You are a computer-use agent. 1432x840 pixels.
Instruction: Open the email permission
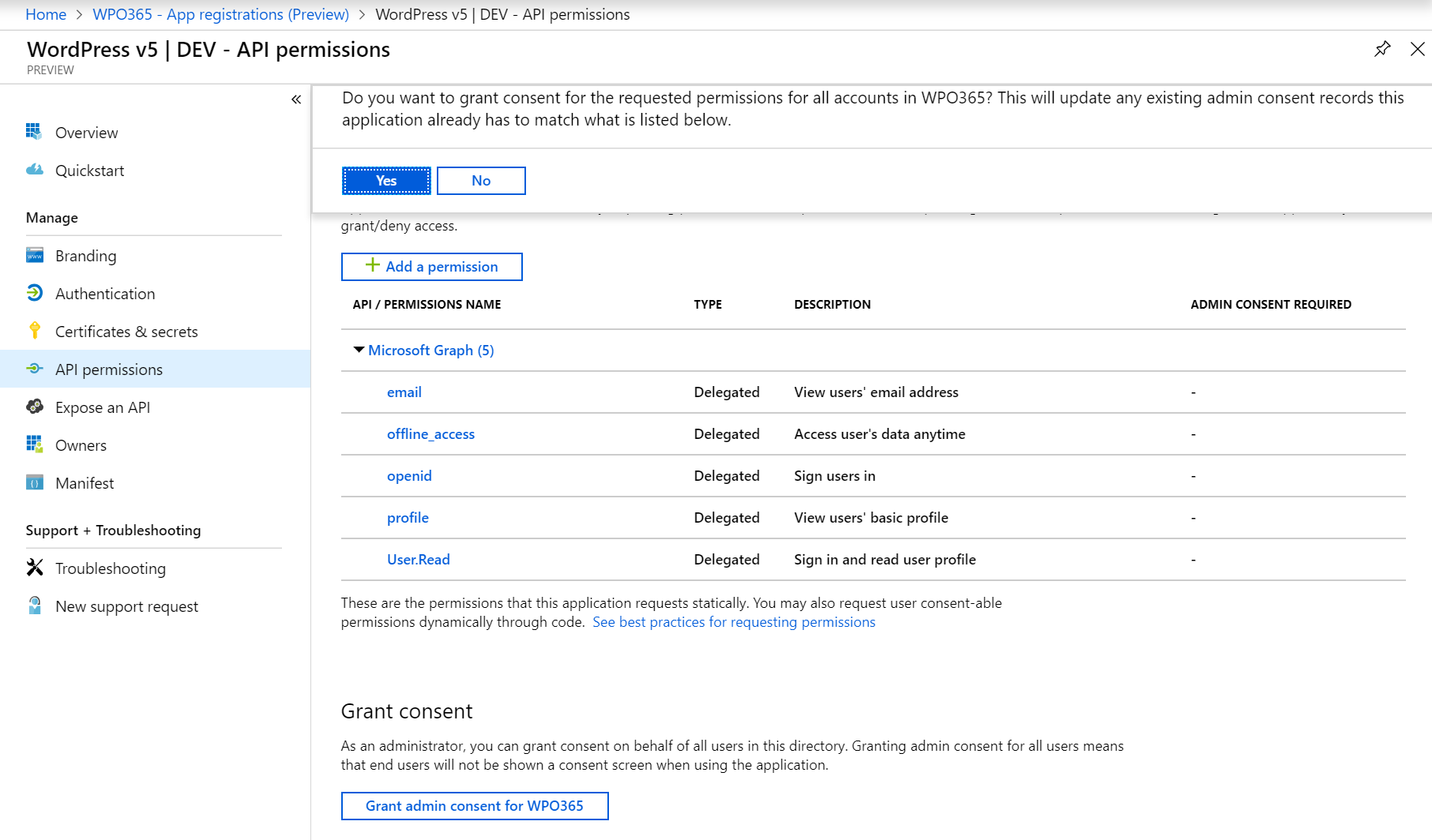(404, 392)
